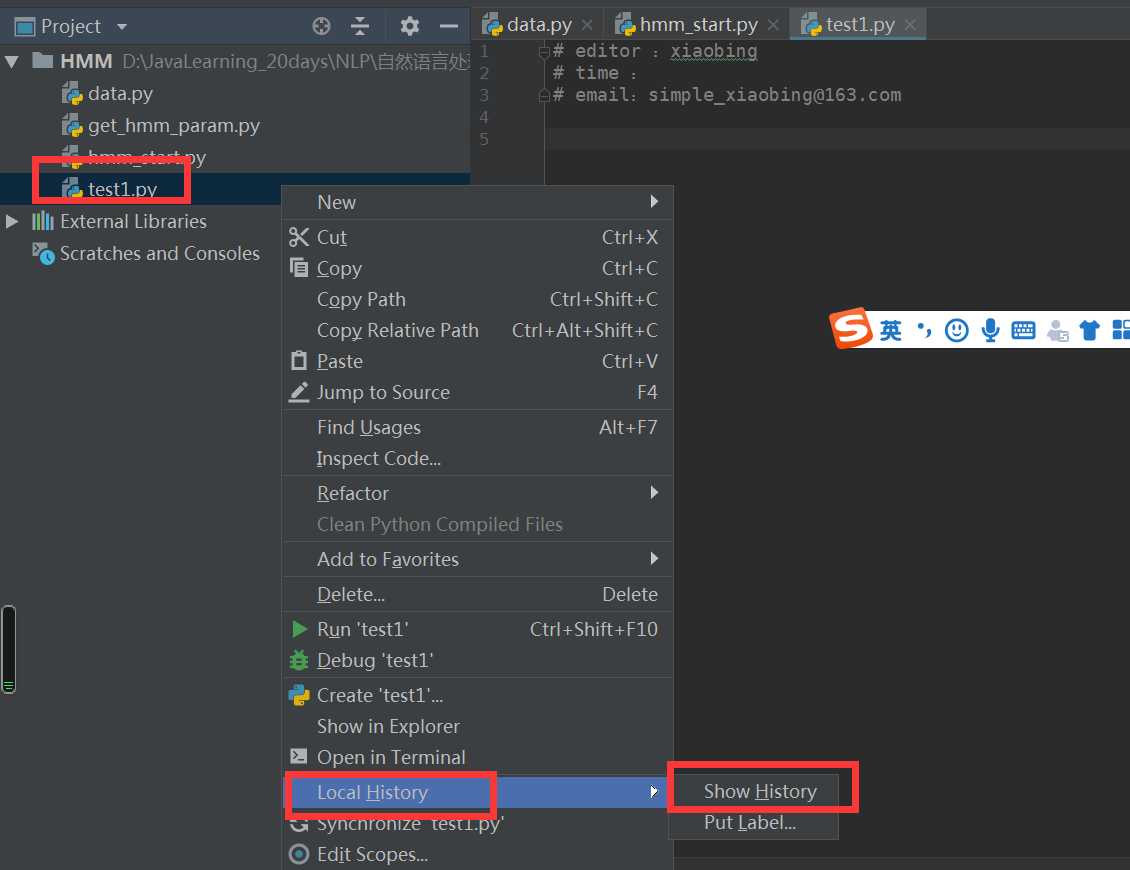Close the test1.py editor tab

point(910,25)
